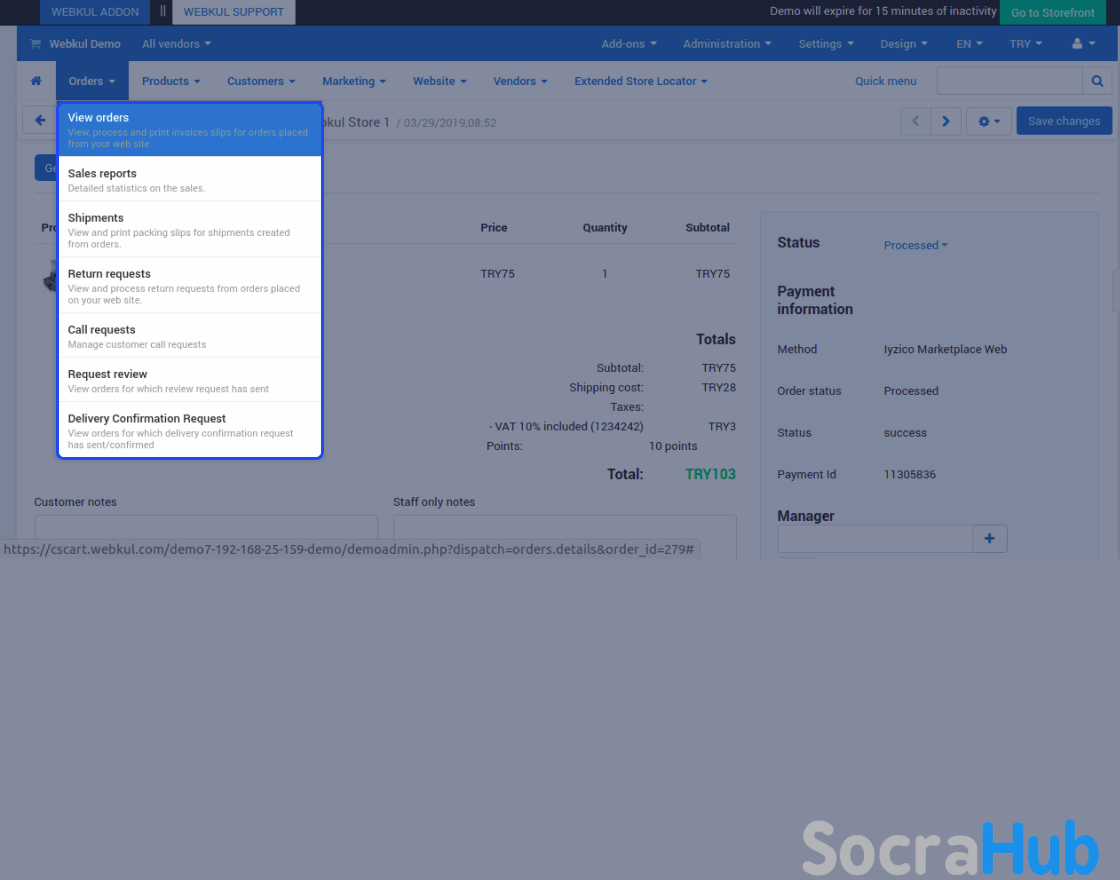Expand the Vendors menu

click(x=520, y=81)
